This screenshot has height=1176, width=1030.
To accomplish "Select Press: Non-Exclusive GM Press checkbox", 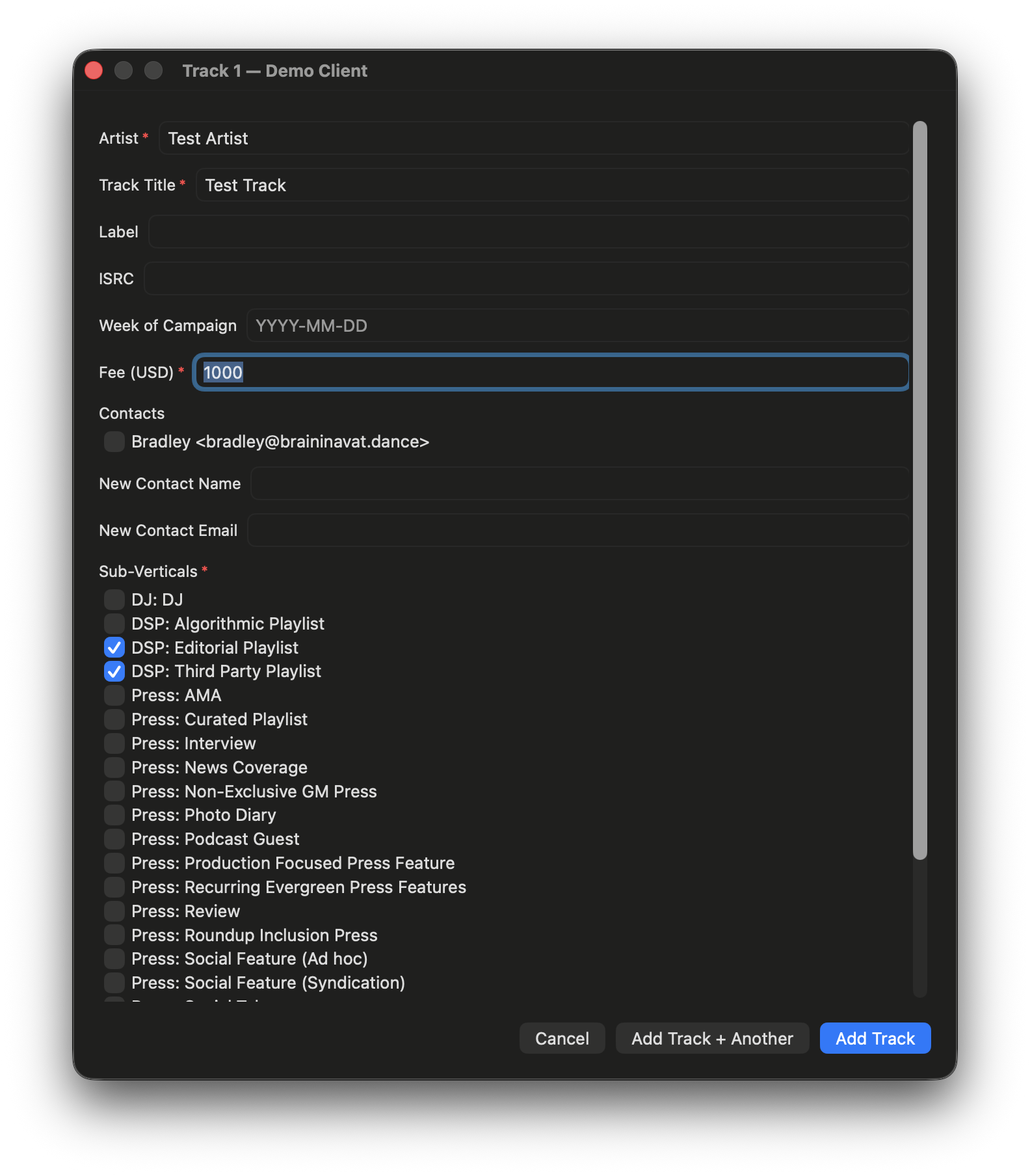I will coord(114,792).
